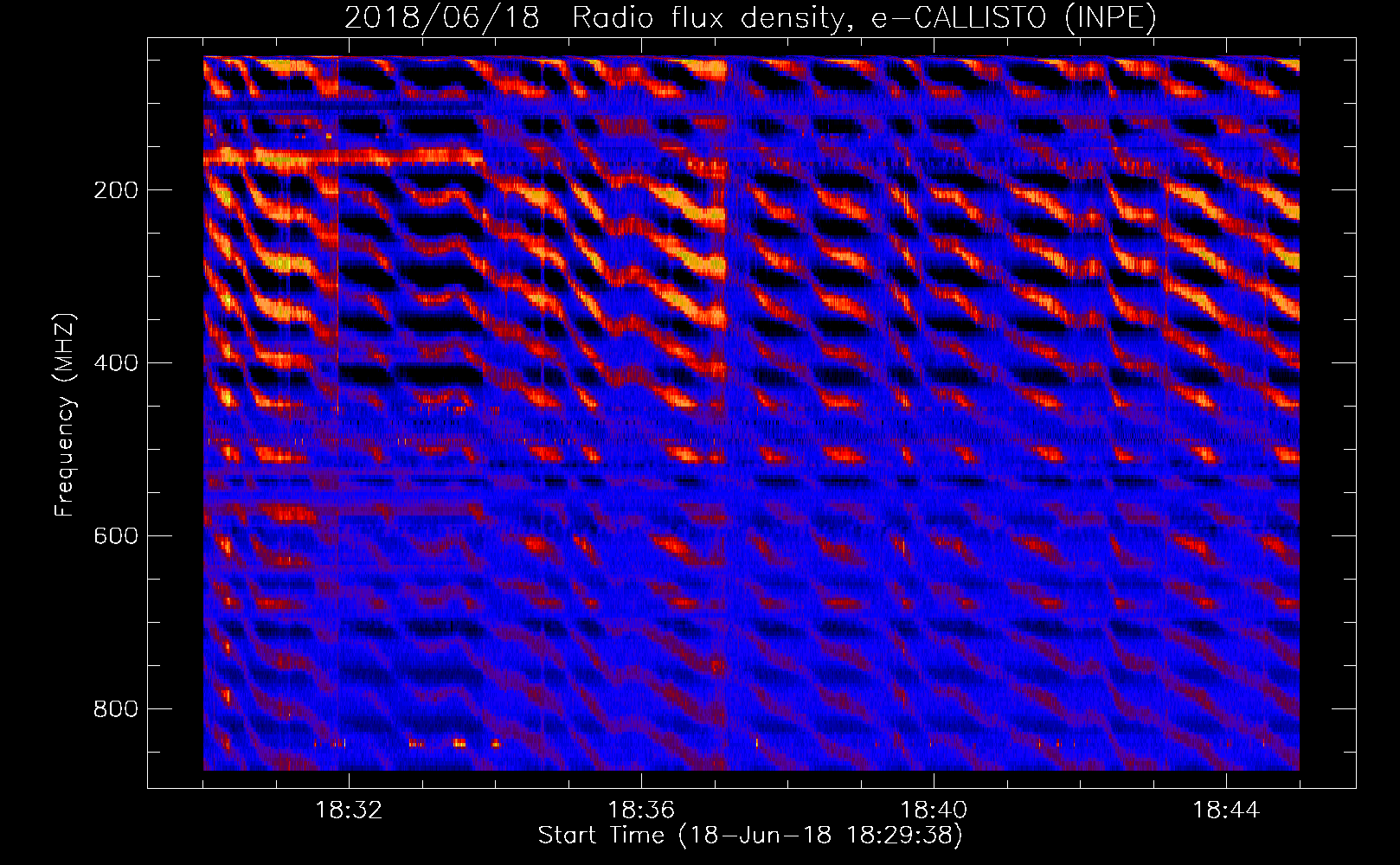Viewport: 1400px width, 865px height.
Task: Click the 800 frequency tick label
Action: coord(116,709)
